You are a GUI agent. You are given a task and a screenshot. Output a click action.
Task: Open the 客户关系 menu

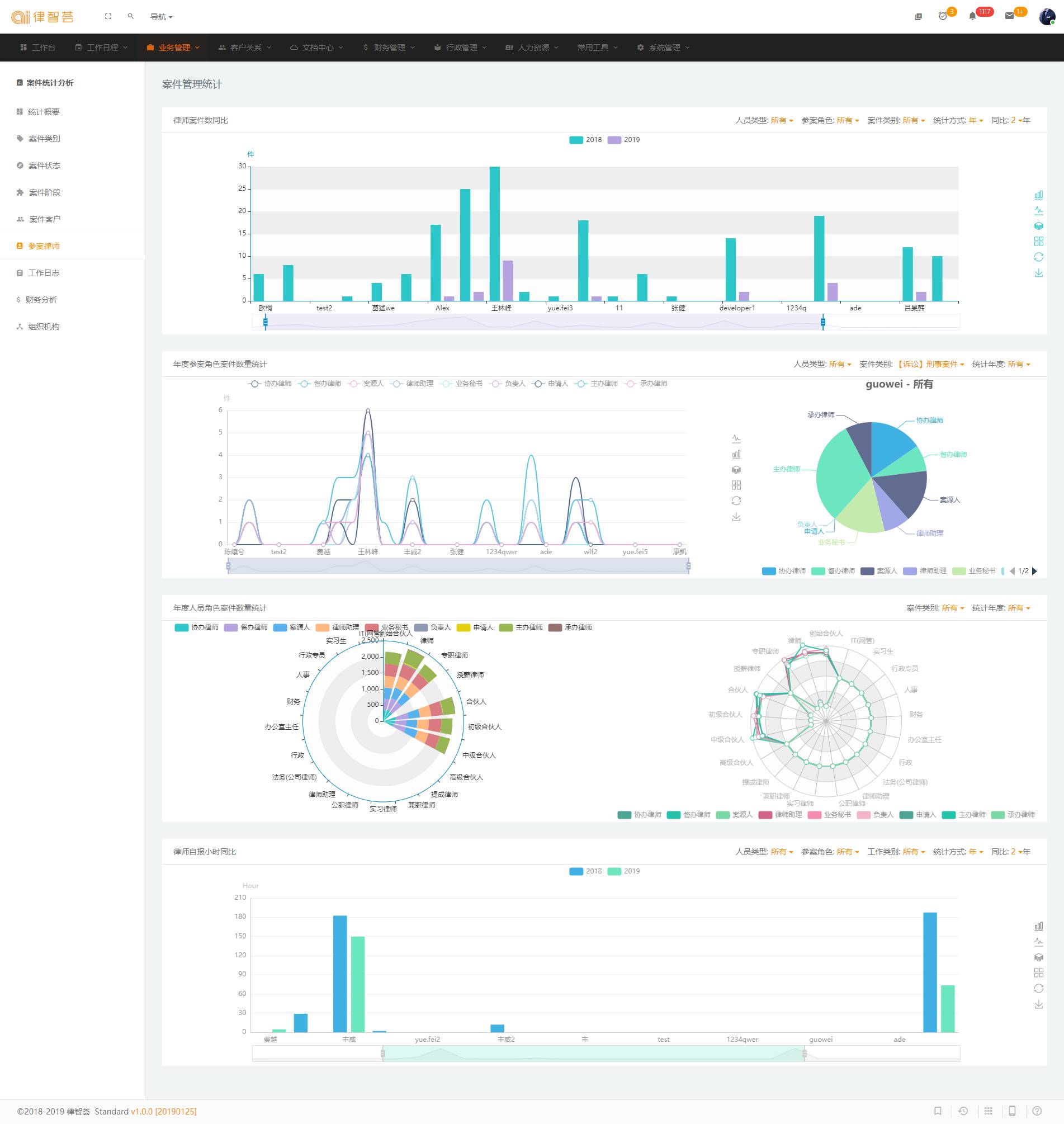click(245, 48)
